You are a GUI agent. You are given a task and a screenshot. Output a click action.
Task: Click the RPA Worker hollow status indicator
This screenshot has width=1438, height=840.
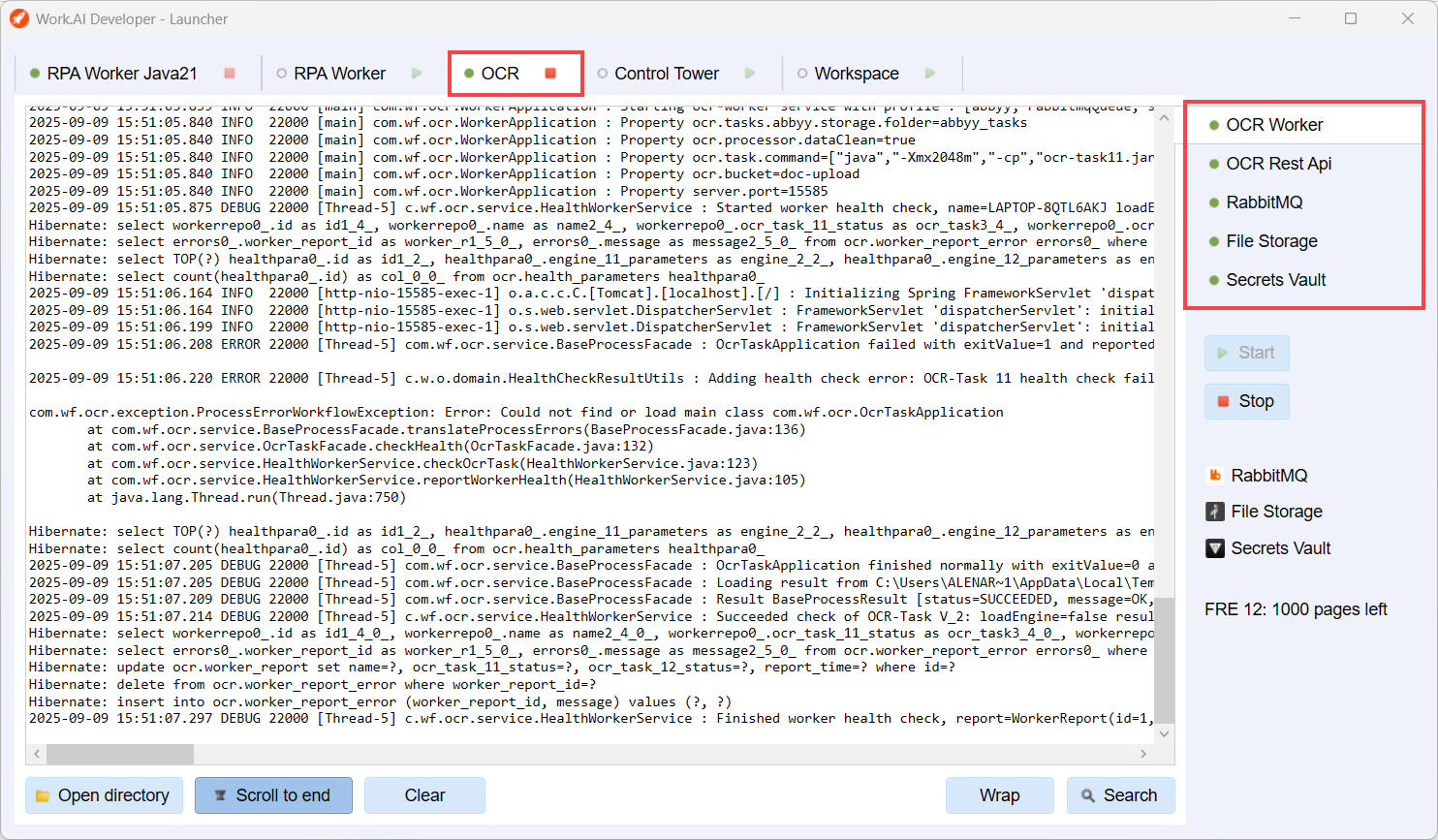(281, 74)
